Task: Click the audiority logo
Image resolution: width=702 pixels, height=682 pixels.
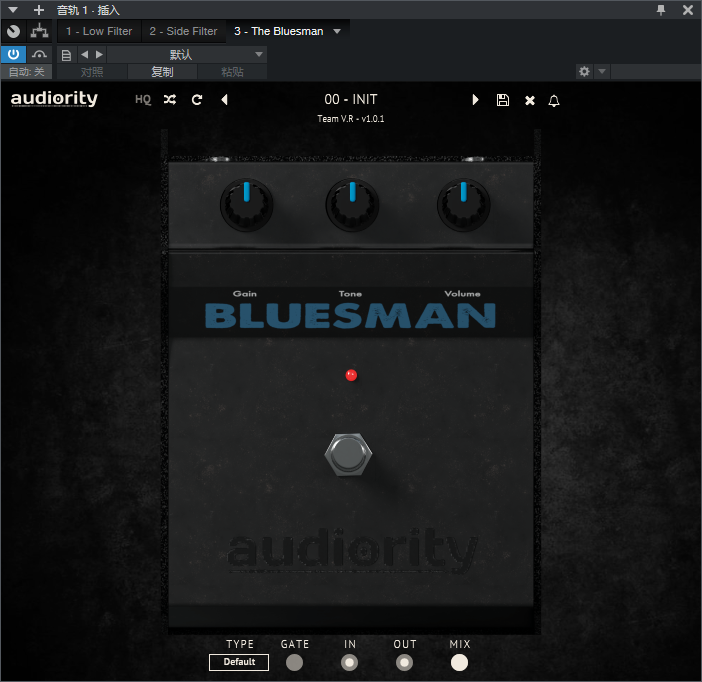Action: (x=54, y=98)
